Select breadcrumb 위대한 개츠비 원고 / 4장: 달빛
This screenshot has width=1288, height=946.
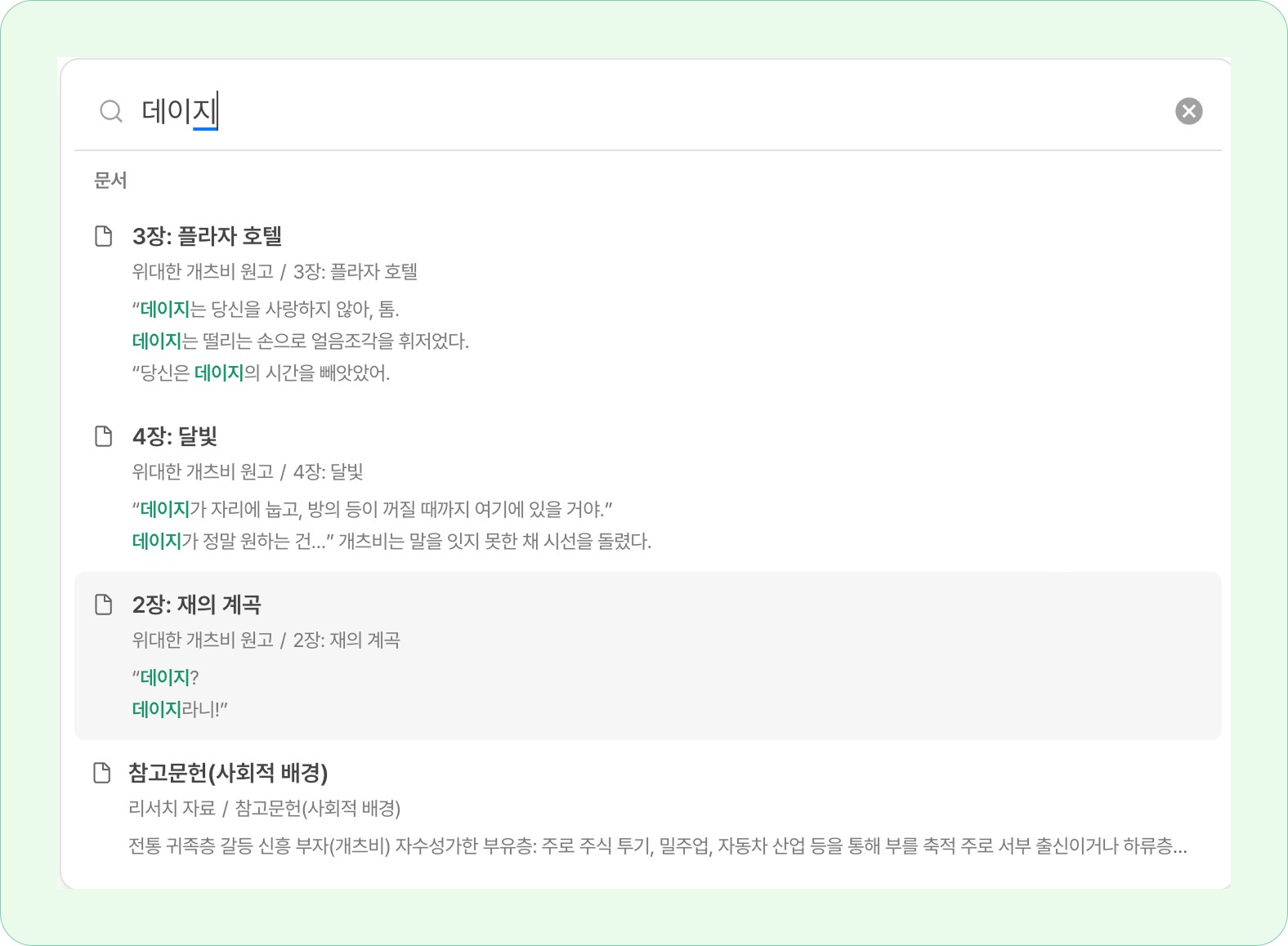coord(248,472)
